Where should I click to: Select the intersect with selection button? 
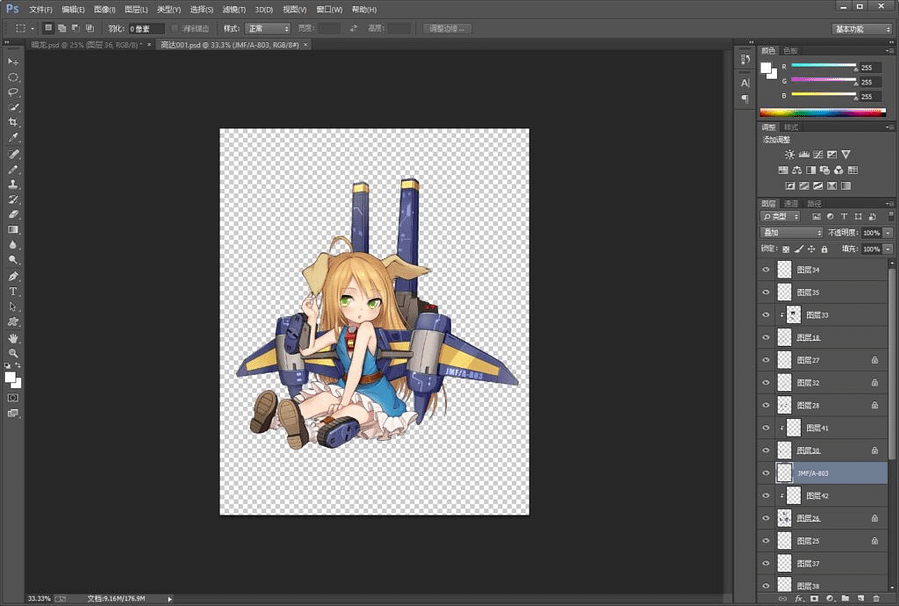tap(90, 28)
